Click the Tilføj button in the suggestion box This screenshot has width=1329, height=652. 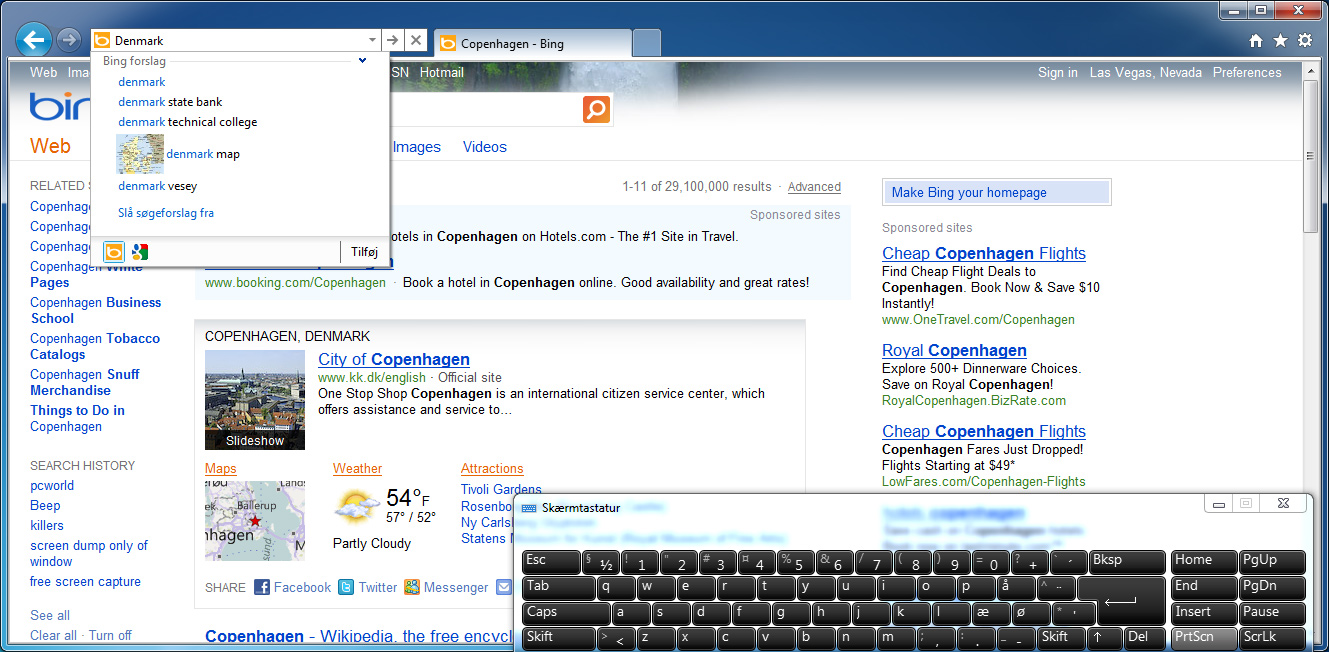pyautogui.click(x=364, y=252)
